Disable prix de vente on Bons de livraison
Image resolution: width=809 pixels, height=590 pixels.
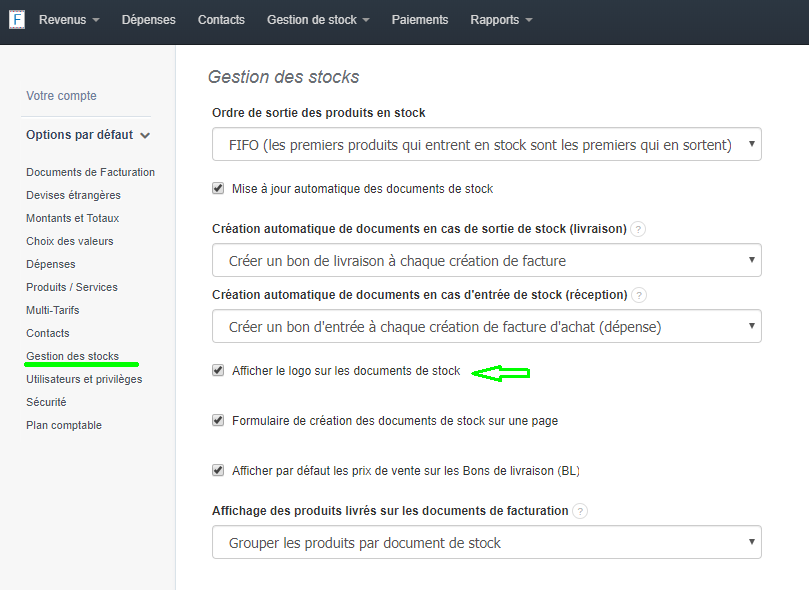218,470
